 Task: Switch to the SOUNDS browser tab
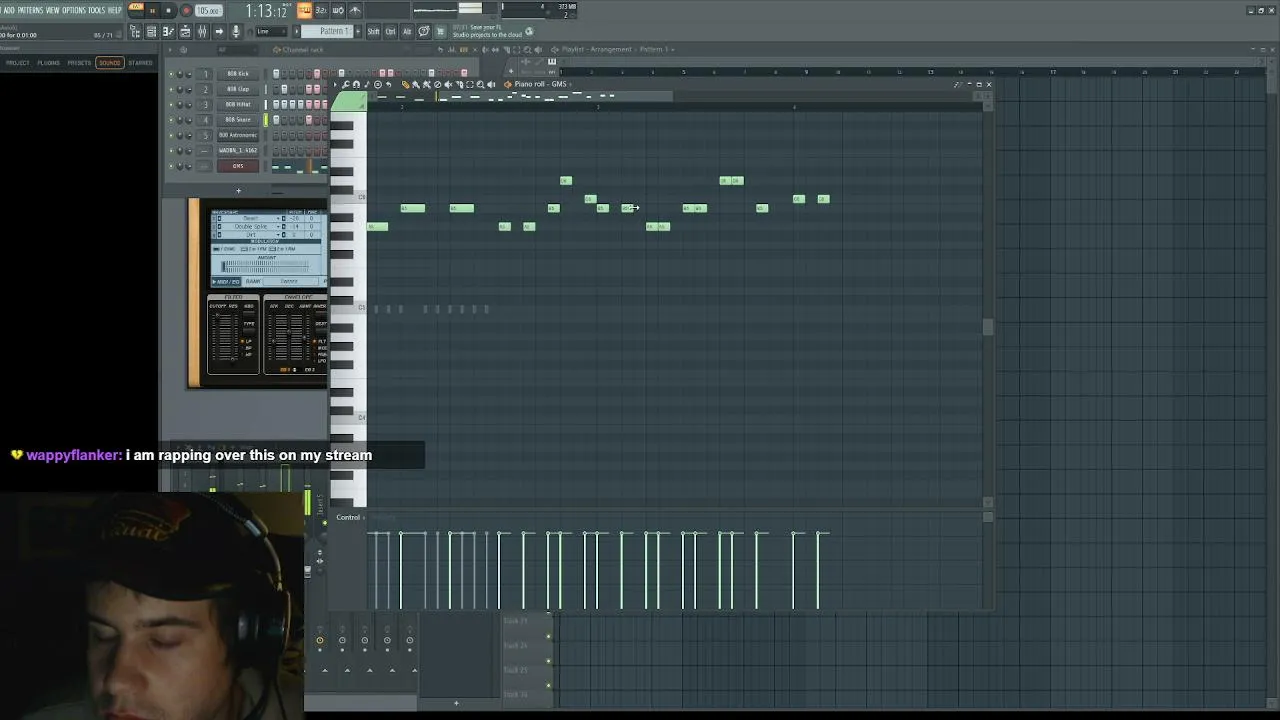tap(109, 63)
